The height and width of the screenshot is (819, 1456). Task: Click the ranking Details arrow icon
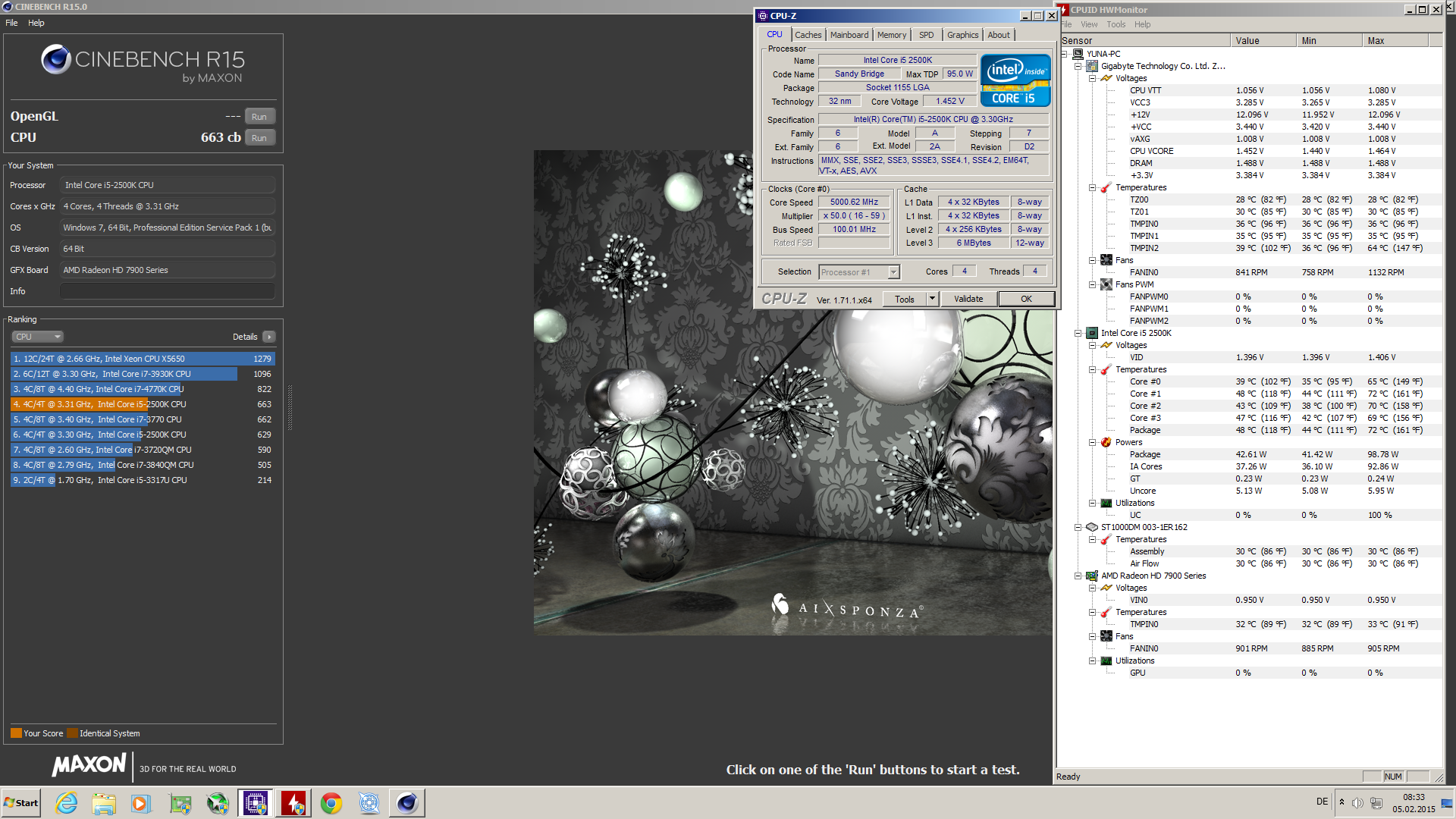[x=269, y=337]
